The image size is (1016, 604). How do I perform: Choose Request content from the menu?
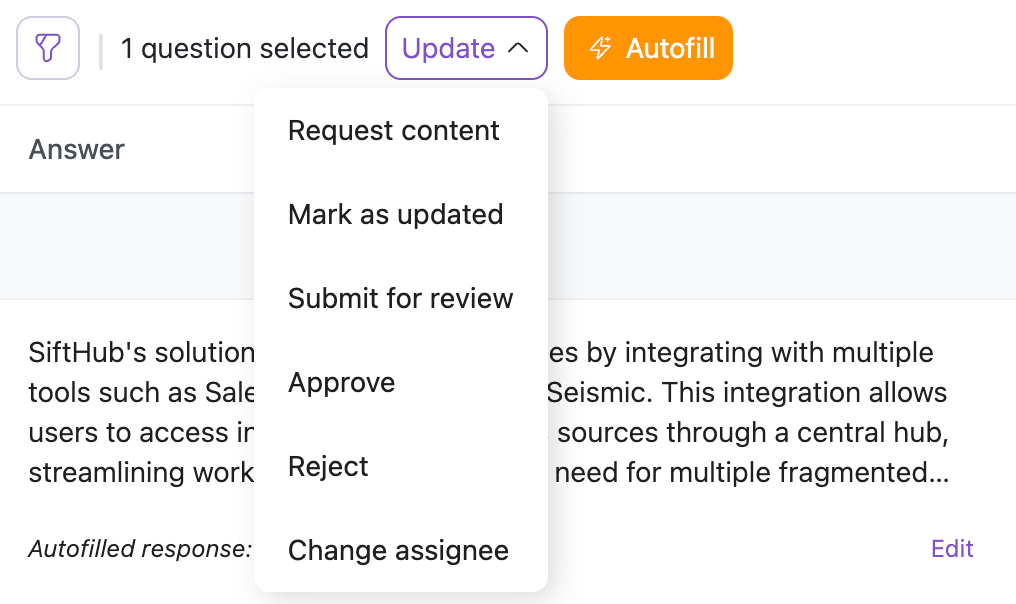click(393, 131)
